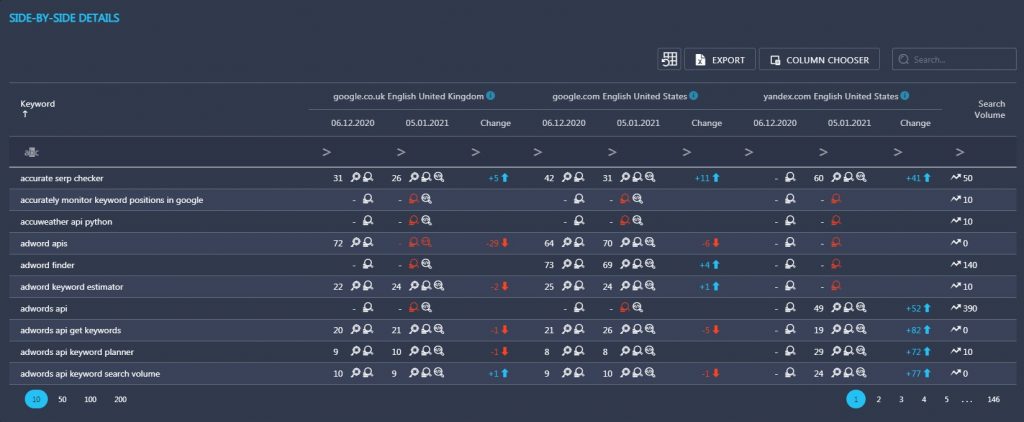This screenshot has height=422, width=1024.
Task: Click the sort arrow under the Keyword column header
Action: coord(25,114)
